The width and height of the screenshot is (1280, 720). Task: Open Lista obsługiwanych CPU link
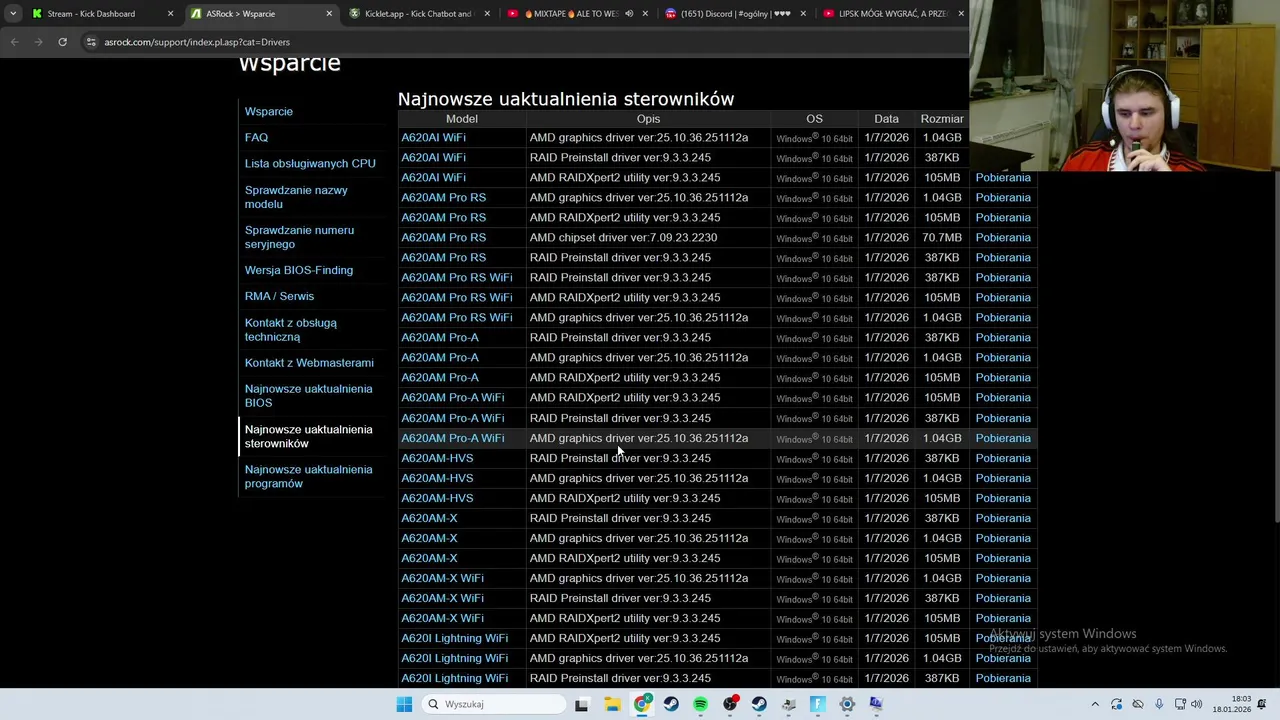click(x=310, y=163)
